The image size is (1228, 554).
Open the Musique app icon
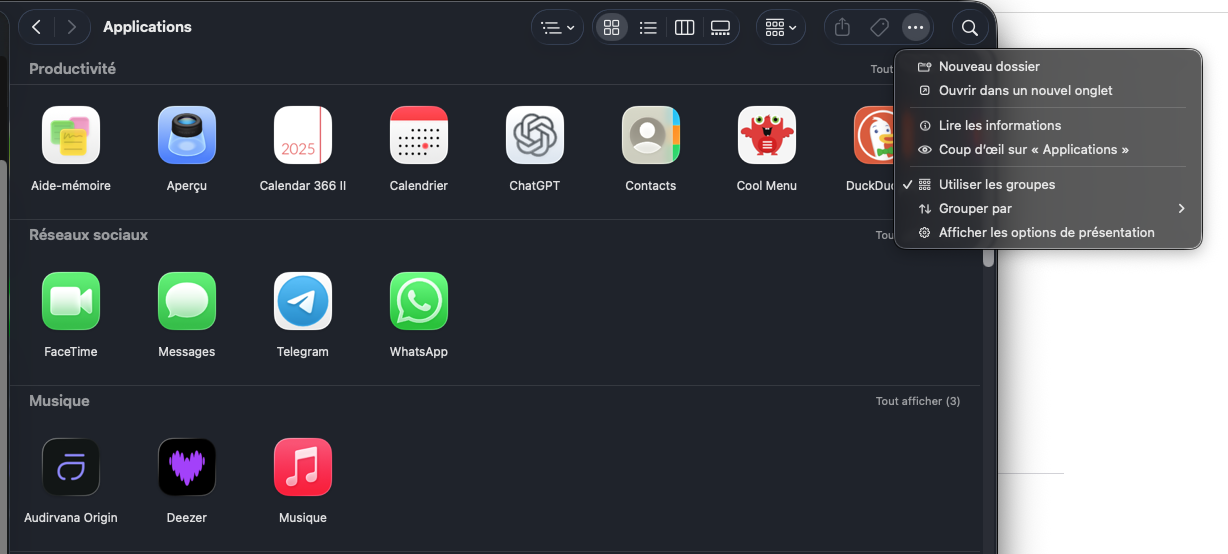[x=303, y=467]
